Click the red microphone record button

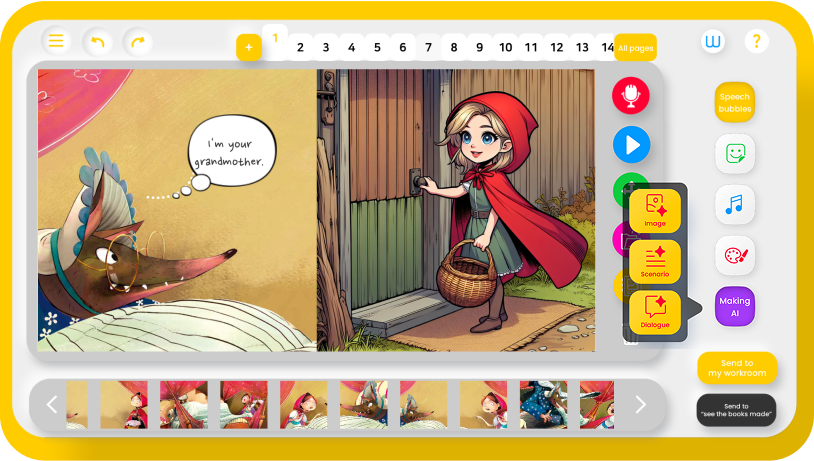(631, 95)
